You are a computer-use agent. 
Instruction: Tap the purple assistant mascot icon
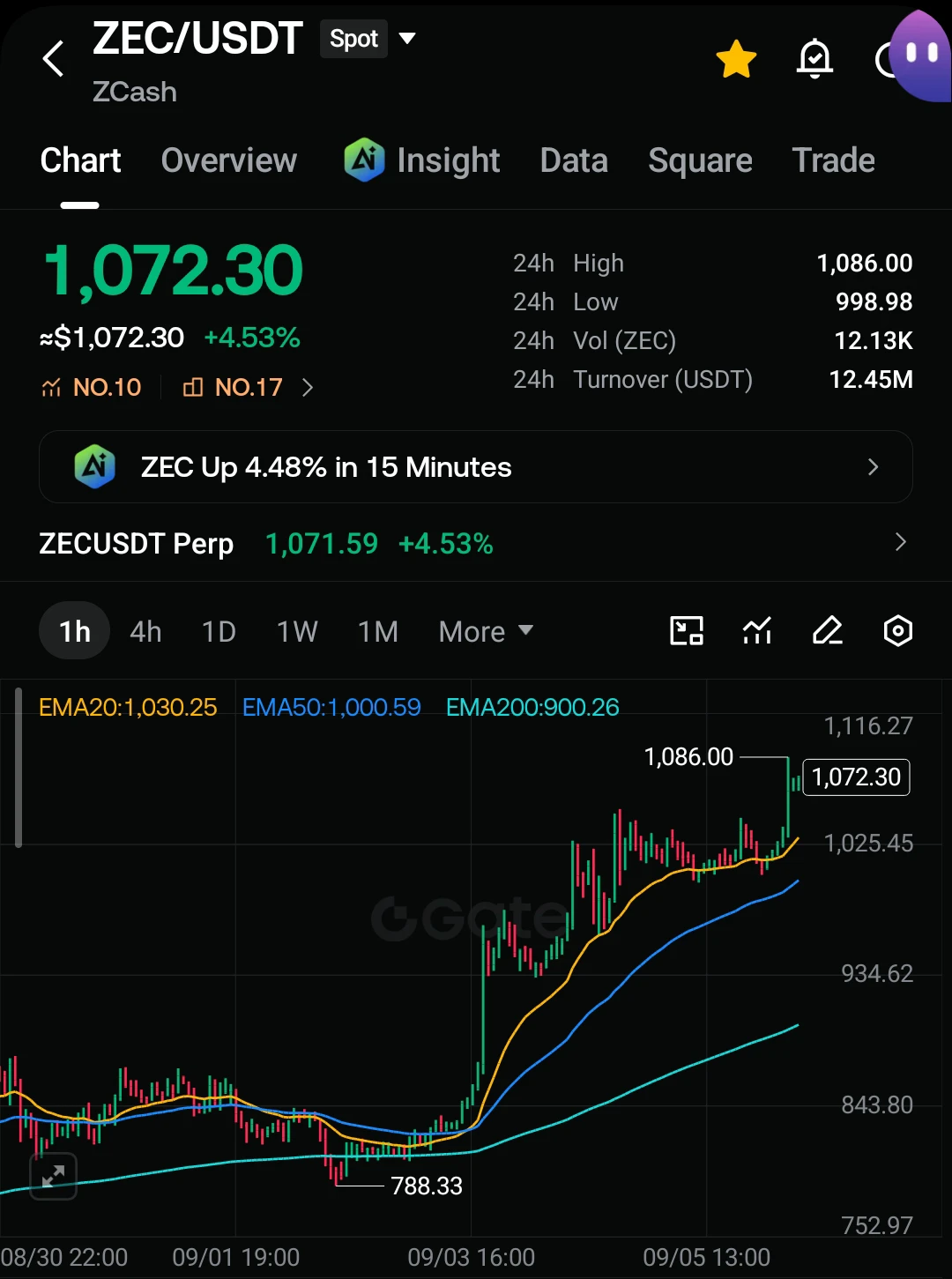(x=920, y=56)
